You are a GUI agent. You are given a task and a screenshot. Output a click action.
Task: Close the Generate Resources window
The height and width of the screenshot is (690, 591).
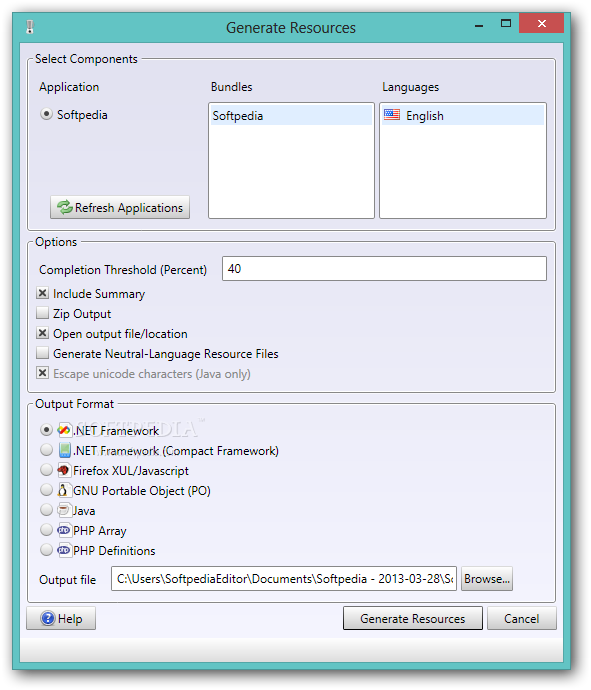pos(541,23)
